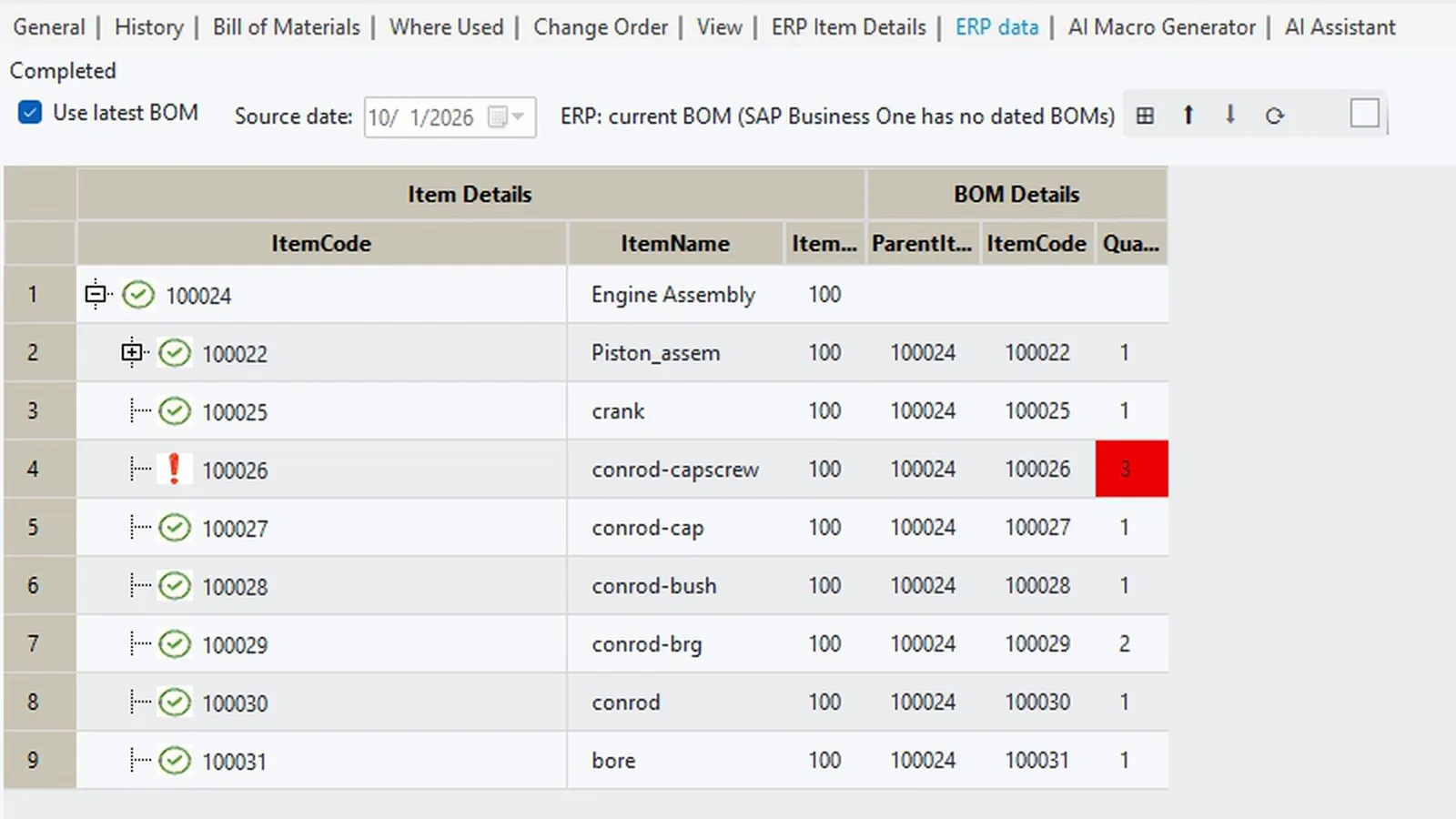Go to the ERP Item Details tab

tap(849, 27)
